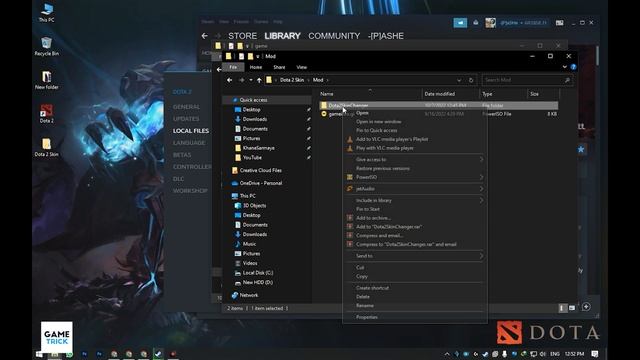The height and width of the screenshot is (360, 640).
Task: Select DLC in Dota 2 properties
Action: pyautogui.click(x=178, y=179)
